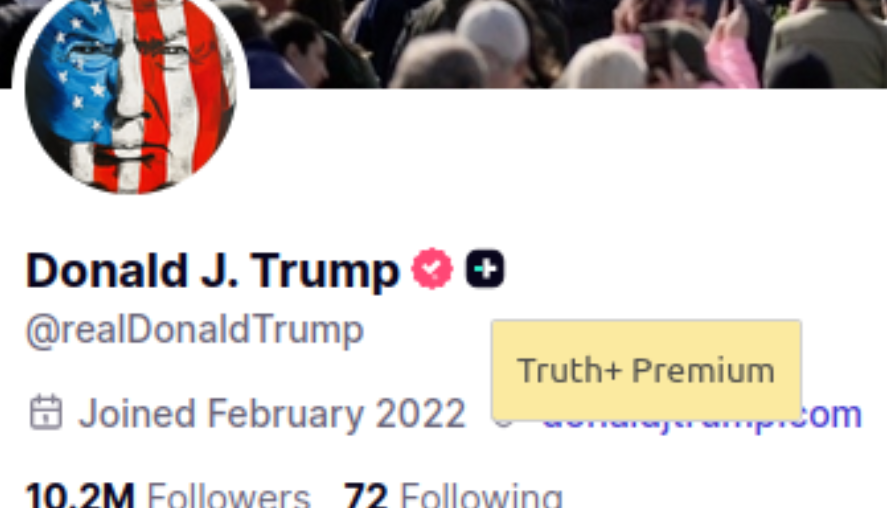This screenshot has width=887, height=508.
Task: Click the yellow Truth+ Premium tooltip
Action: (646, 371)
